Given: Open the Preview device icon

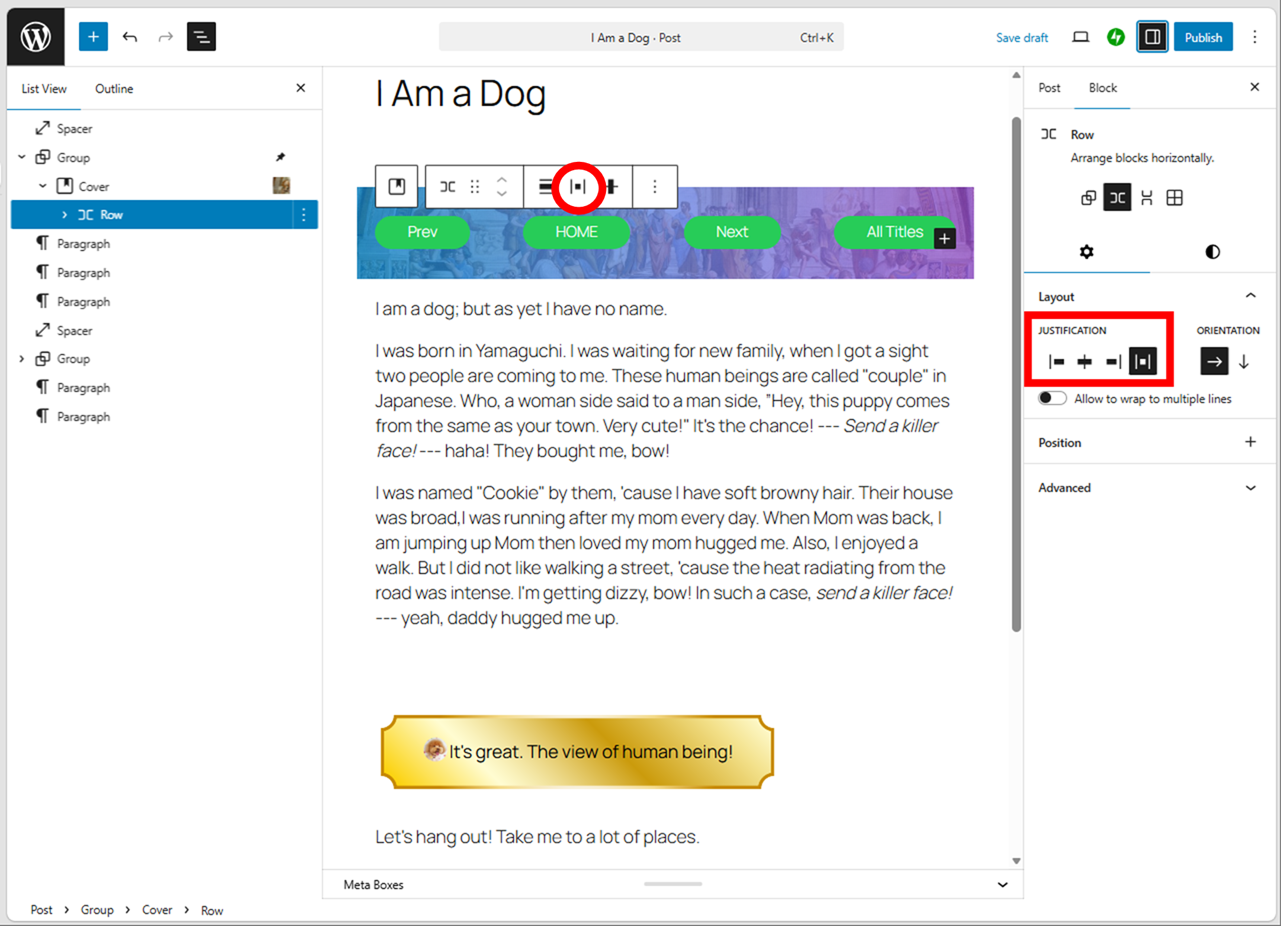Looking at the screenshot, I should [1080, 37].
